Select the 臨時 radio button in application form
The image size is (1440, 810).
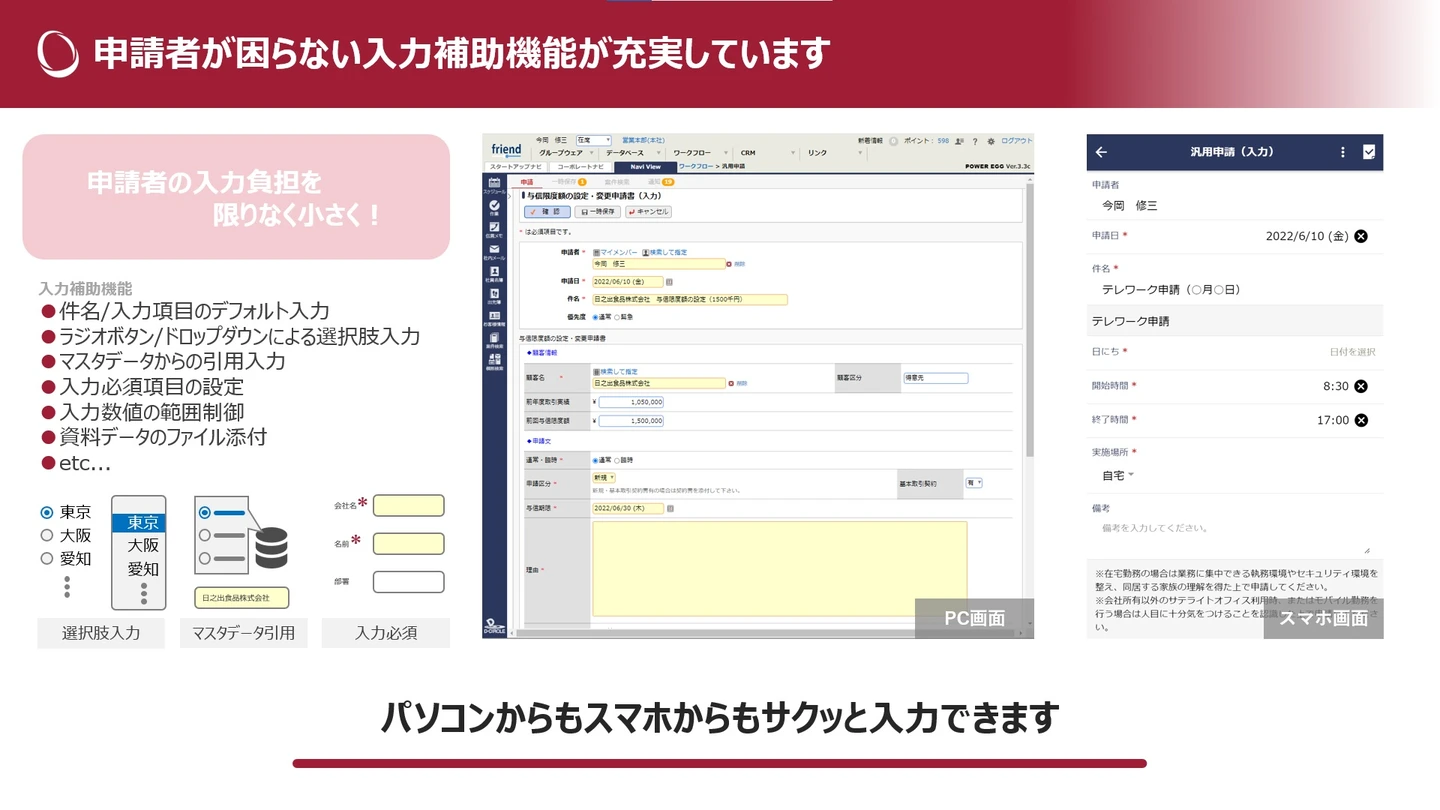point(617,460)
